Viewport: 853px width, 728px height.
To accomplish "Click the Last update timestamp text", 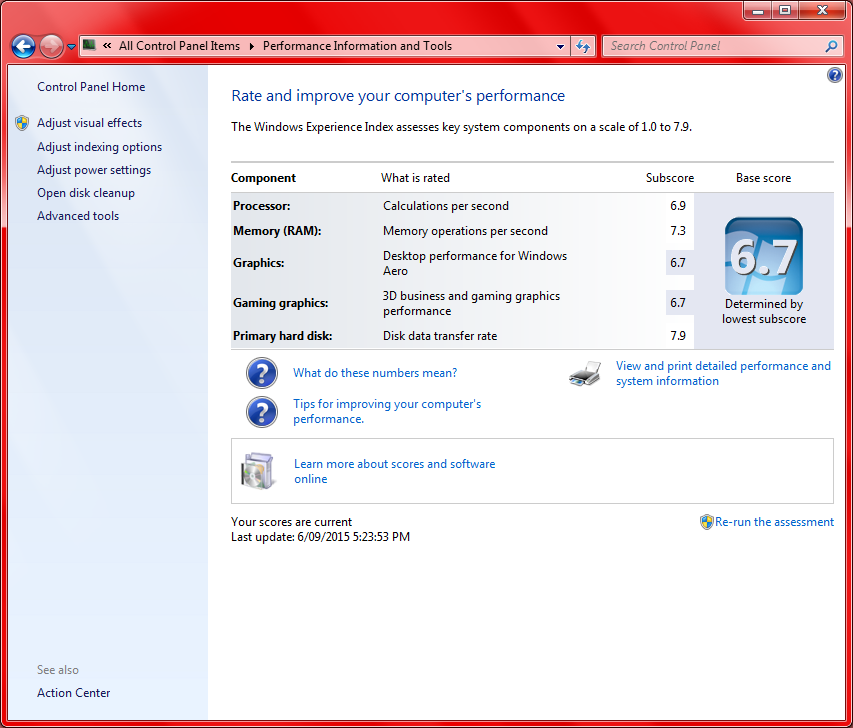I will pyautogui.click(x=320, y=536).
